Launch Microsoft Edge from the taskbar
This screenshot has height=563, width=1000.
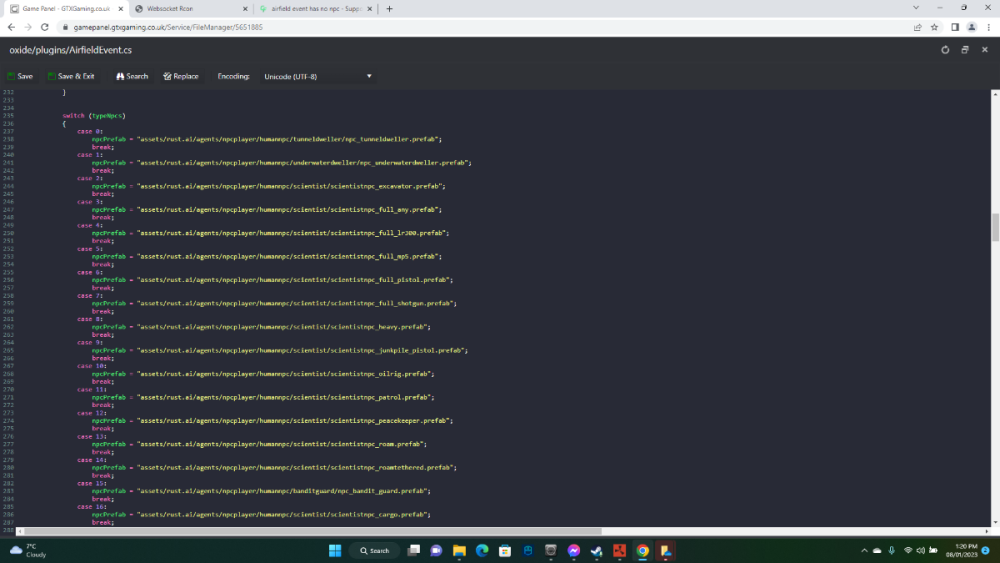click(x=482, y=550)
